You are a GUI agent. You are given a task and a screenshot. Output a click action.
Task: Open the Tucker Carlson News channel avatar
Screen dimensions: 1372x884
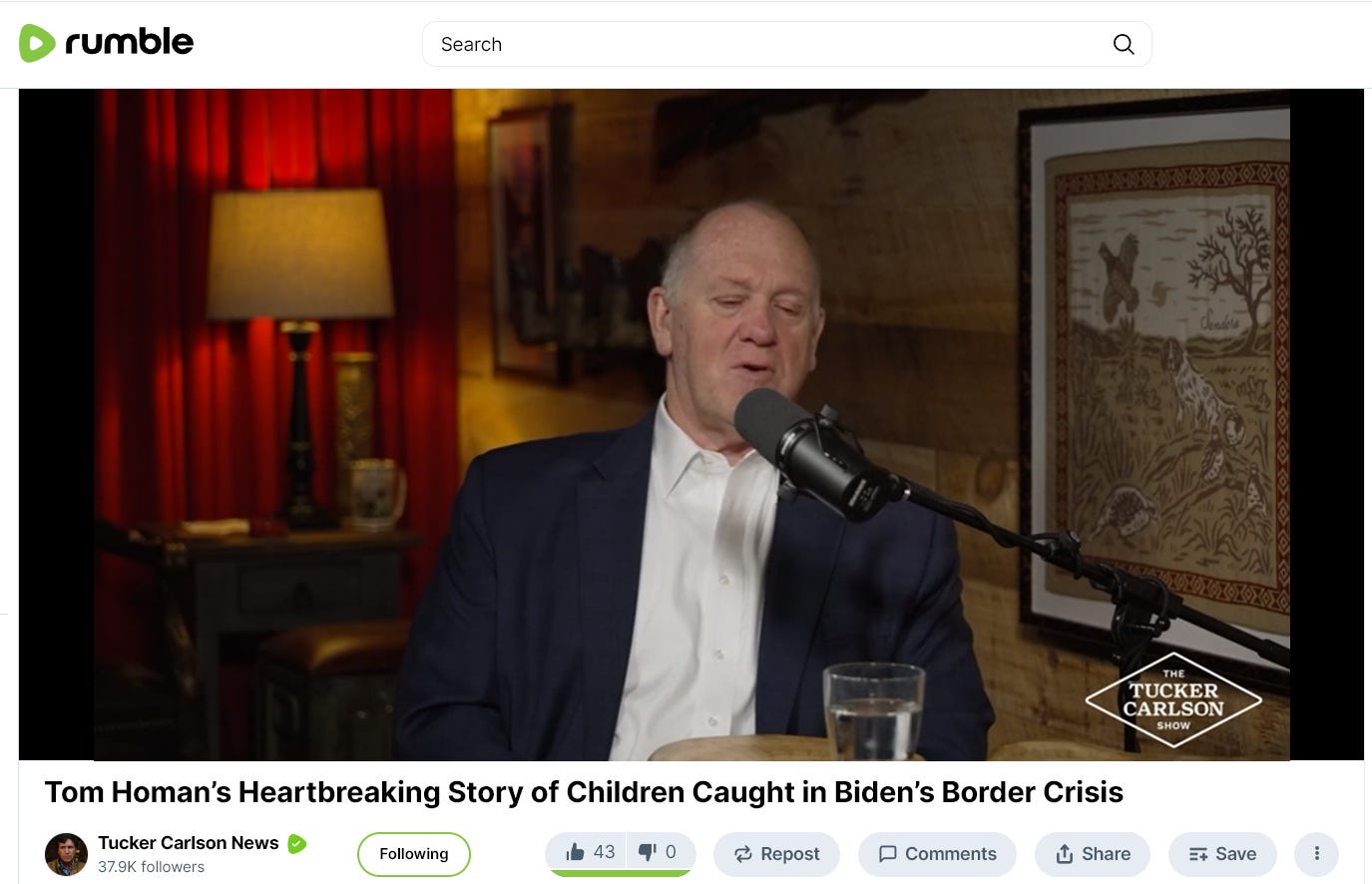tap(66, 854)
